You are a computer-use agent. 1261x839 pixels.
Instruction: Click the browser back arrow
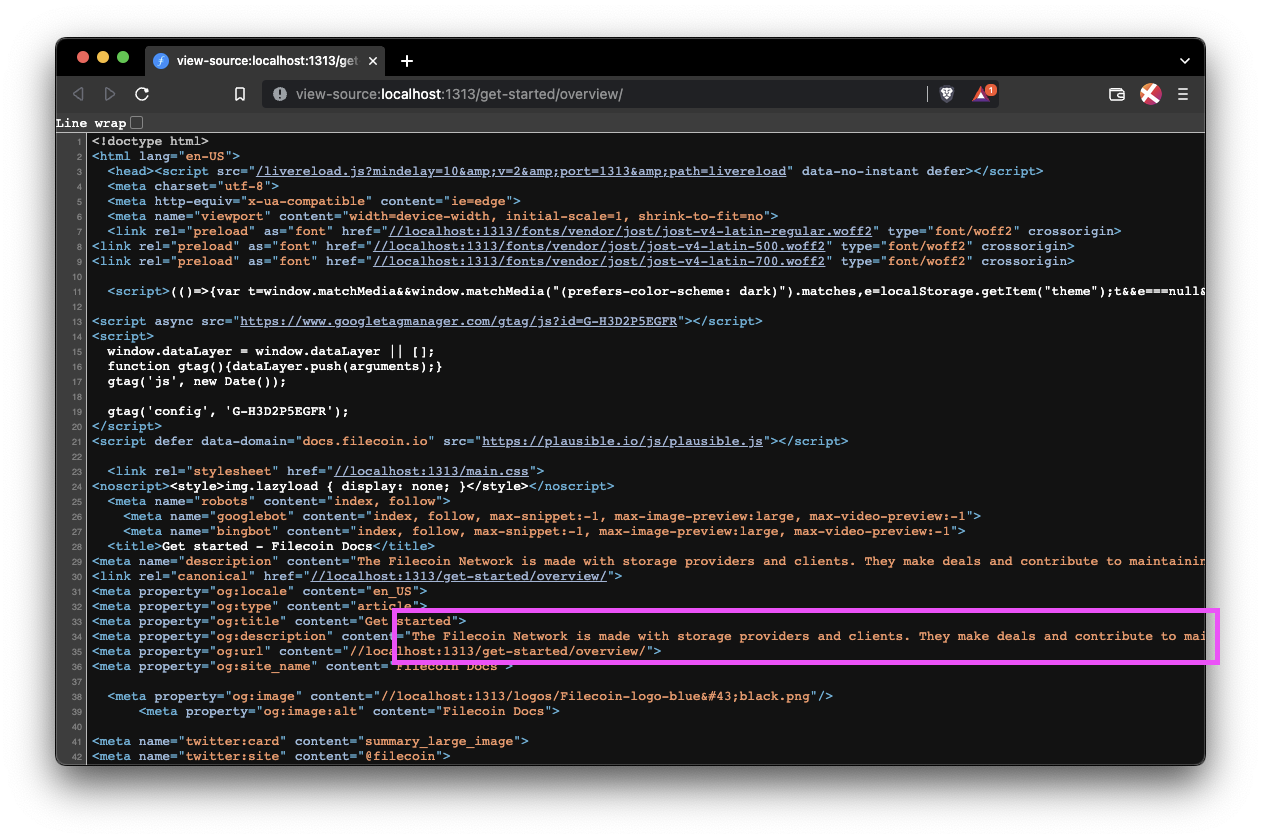[x=78, y=94]
